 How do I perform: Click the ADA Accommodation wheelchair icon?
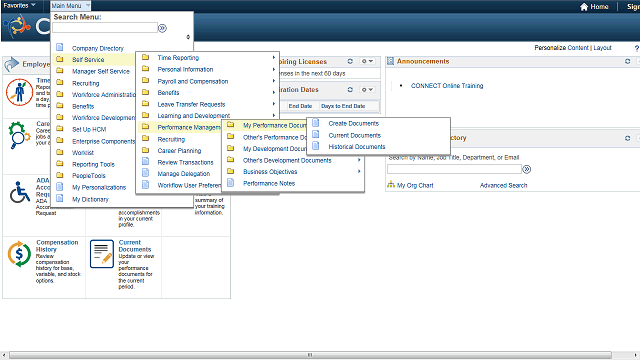20,192
